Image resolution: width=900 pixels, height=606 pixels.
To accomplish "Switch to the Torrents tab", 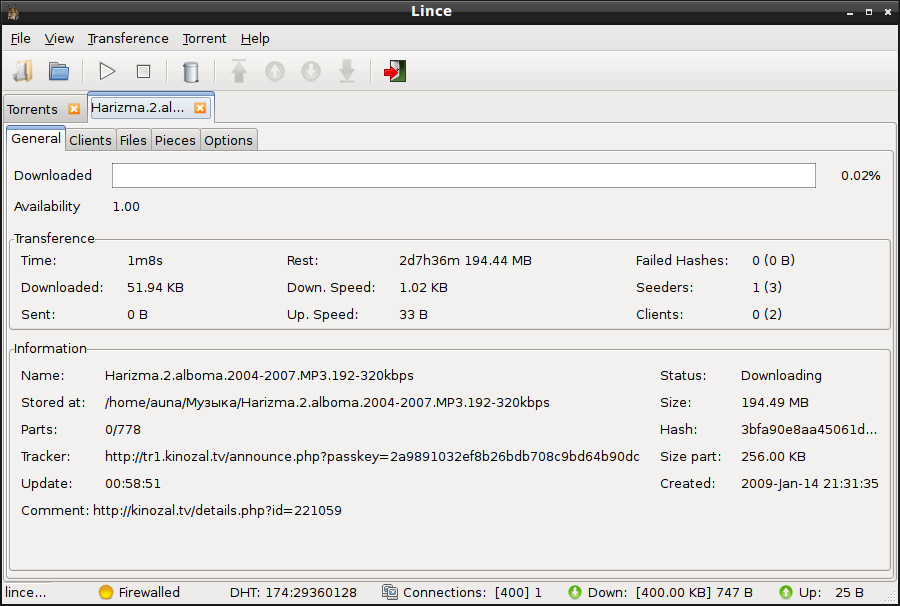I will [x=33, y=109].
